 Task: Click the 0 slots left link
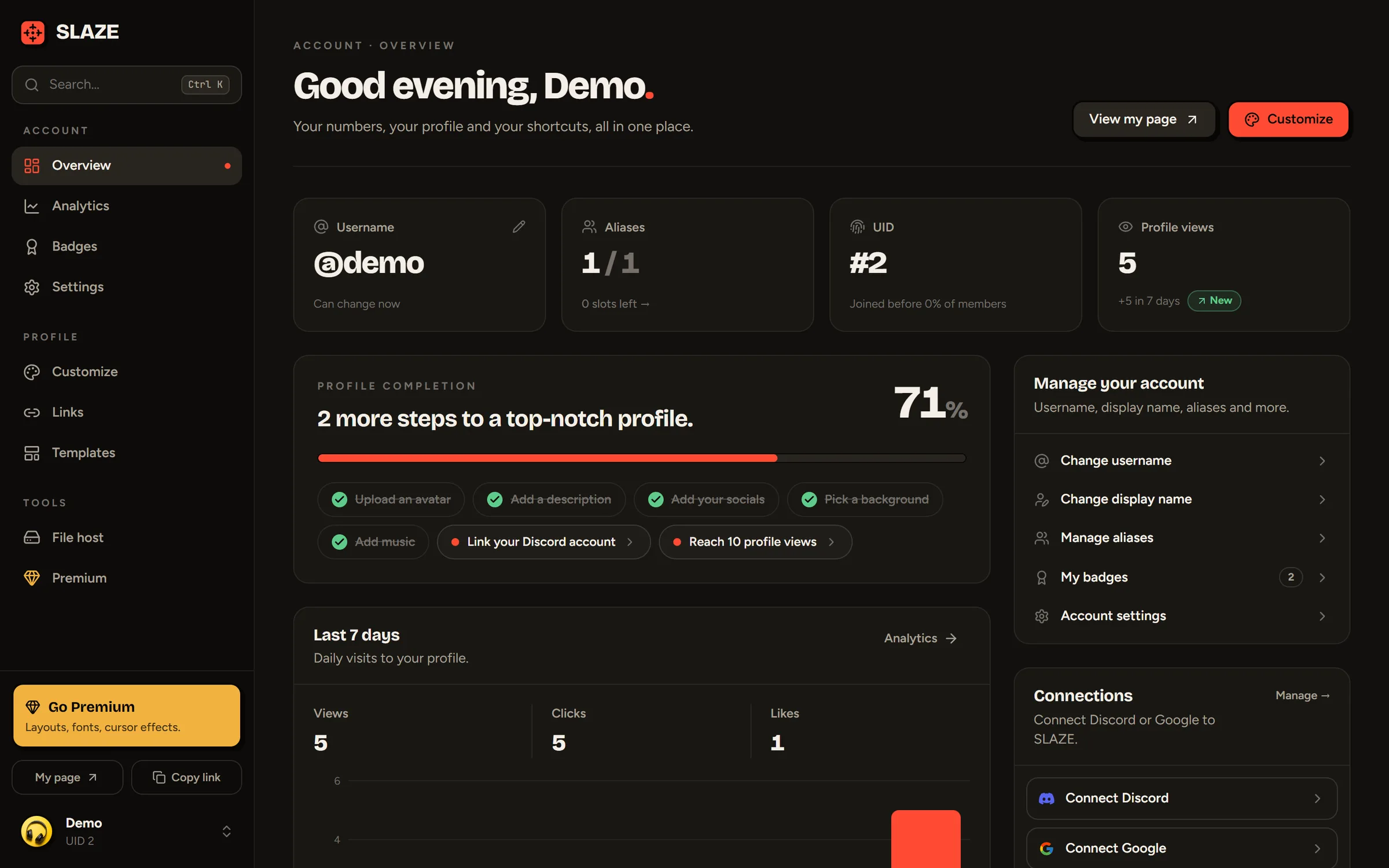click(615, 304)
